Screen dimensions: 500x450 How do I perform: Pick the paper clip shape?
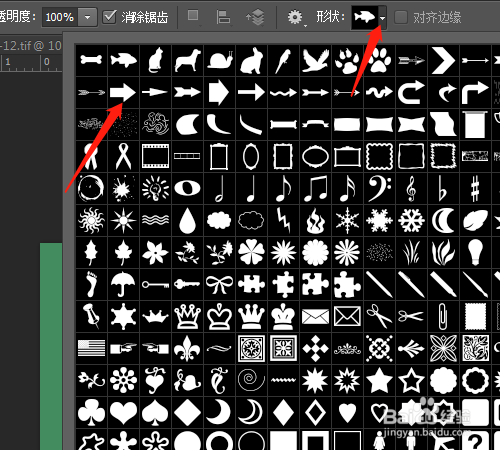tap(443, 316)
